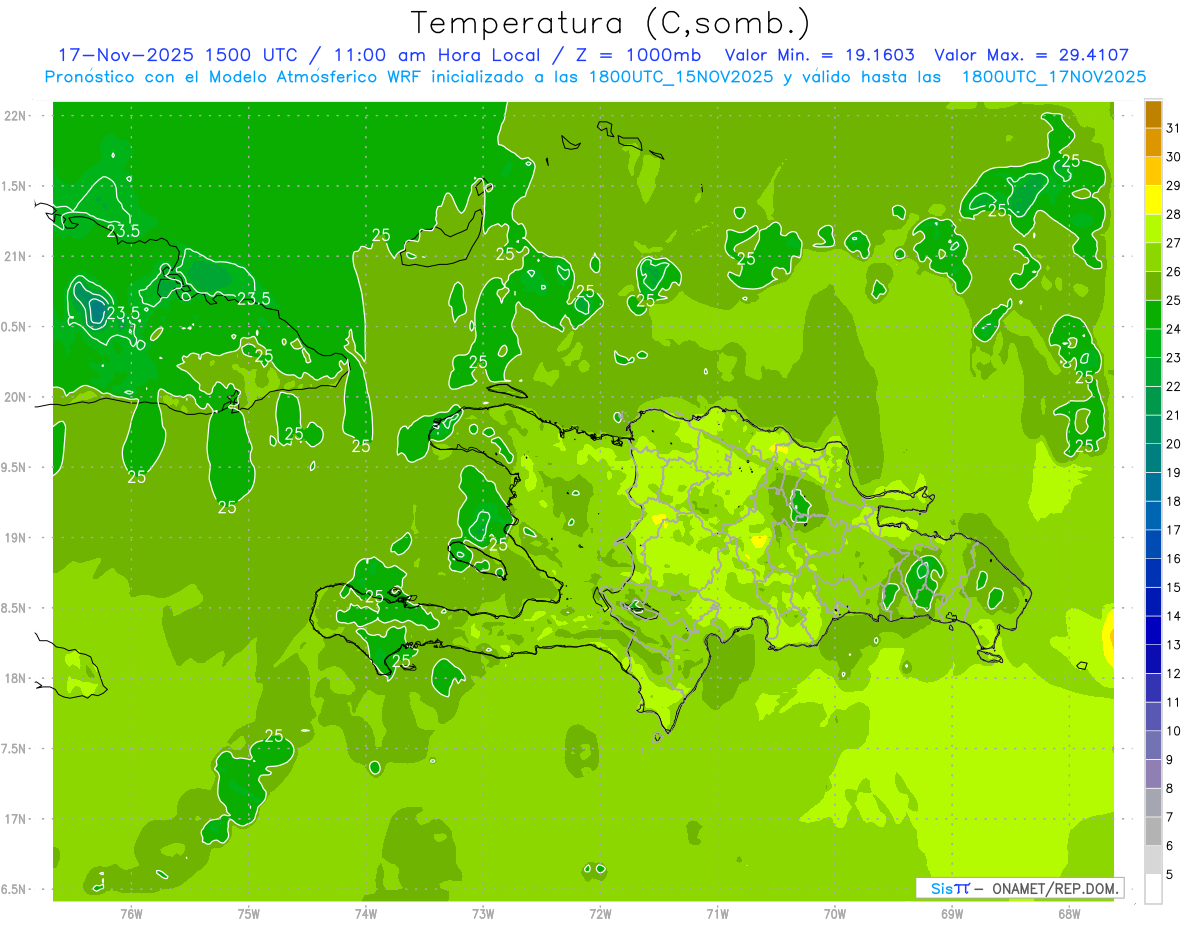
Task: Click legend value 23
Action: pyautogui.click(x=1173, y=358)
